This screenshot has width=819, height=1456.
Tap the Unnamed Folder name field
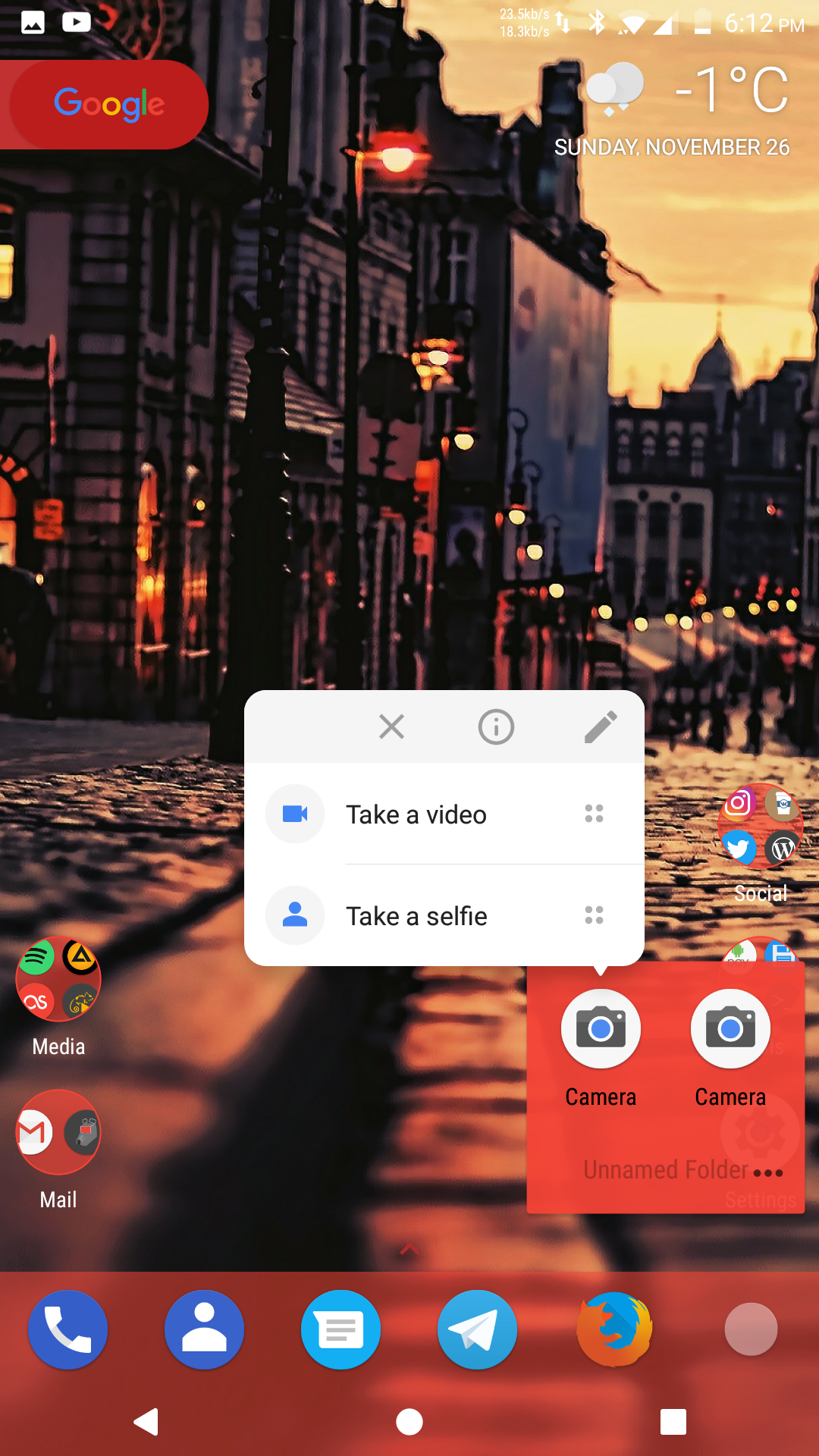(x=666, y=1169)
